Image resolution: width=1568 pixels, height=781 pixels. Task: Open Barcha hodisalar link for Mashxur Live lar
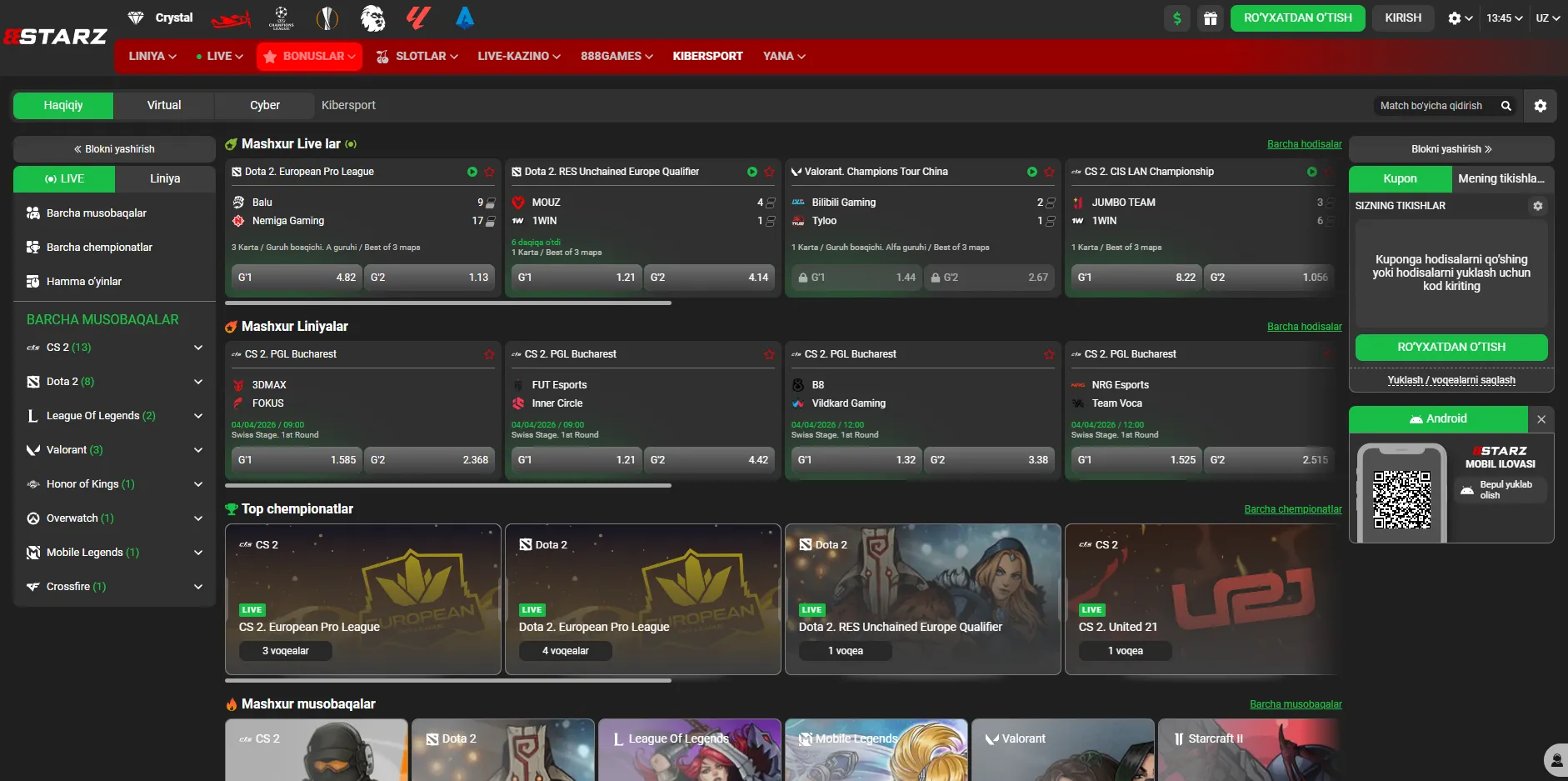(1305, 144)
